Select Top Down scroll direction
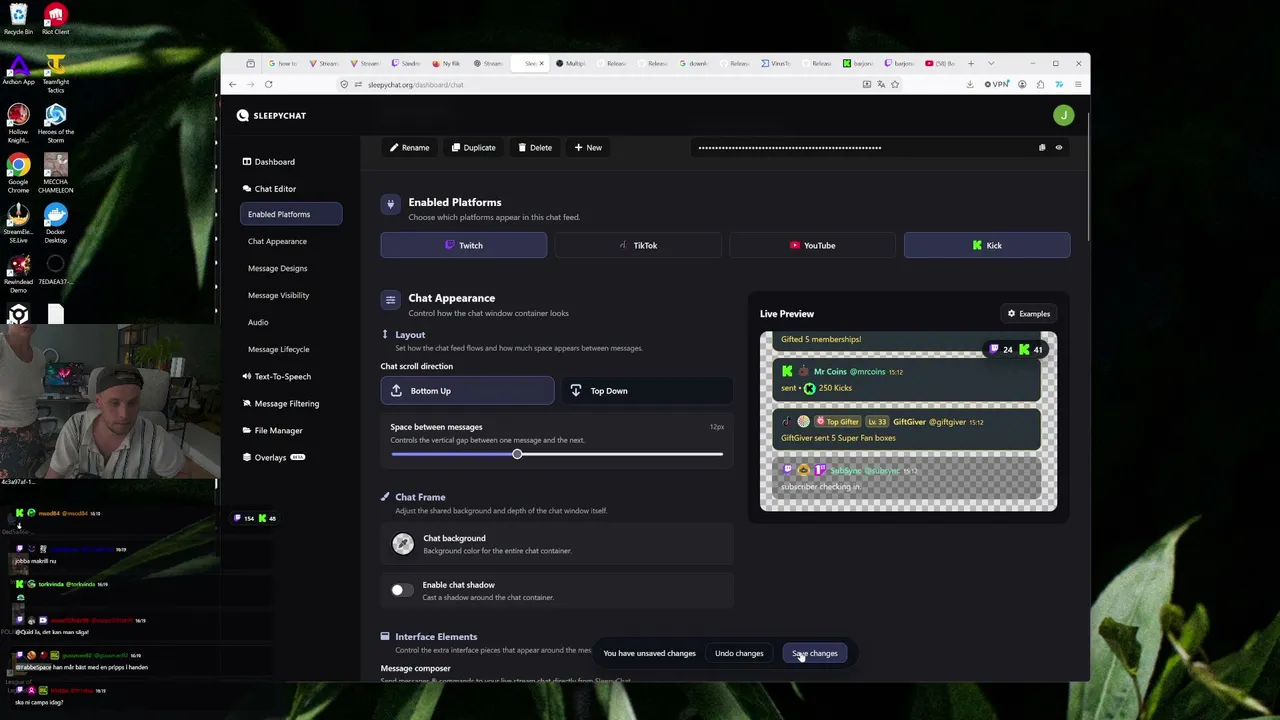The width and height of the screenshot is (1280, 720). coord(647,391)
